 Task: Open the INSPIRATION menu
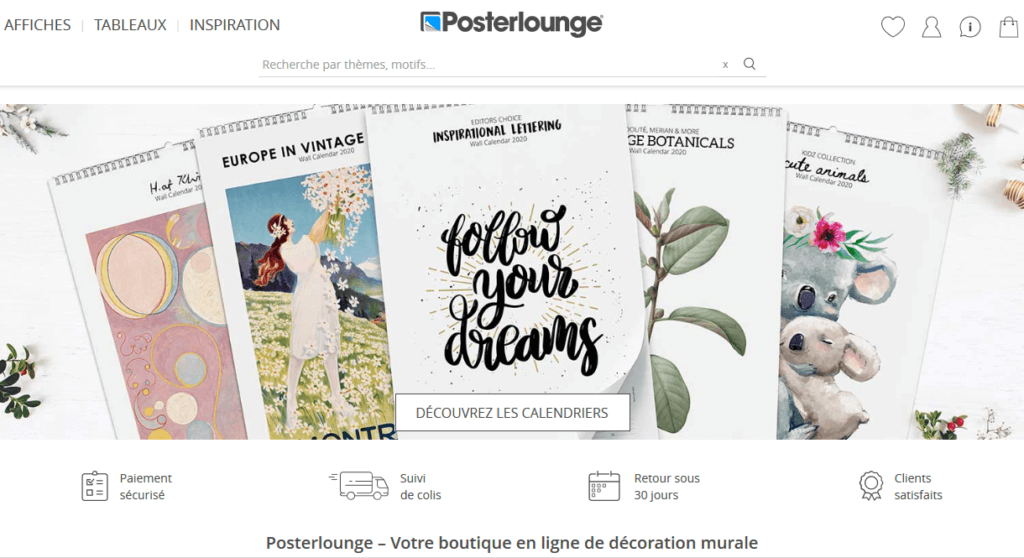[x=234, y=25]
